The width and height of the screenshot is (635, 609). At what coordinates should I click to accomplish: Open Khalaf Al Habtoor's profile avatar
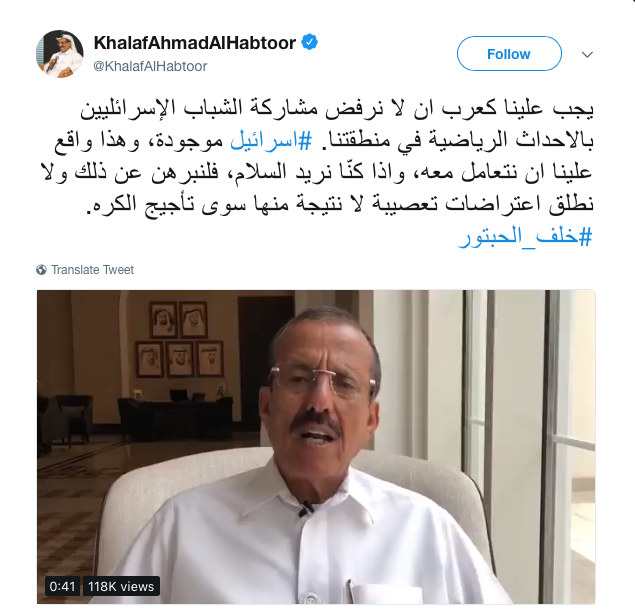60,54
